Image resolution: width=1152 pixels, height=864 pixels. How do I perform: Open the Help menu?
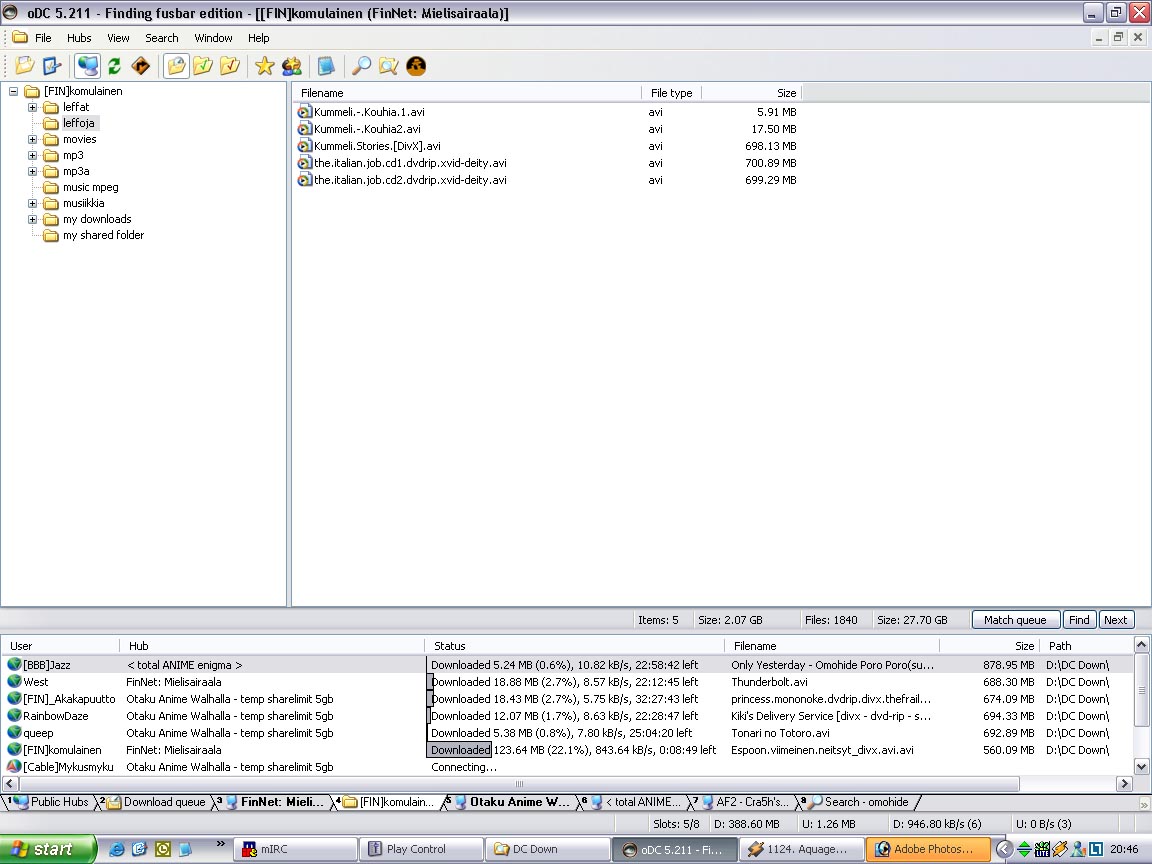(x=259, y=38)
